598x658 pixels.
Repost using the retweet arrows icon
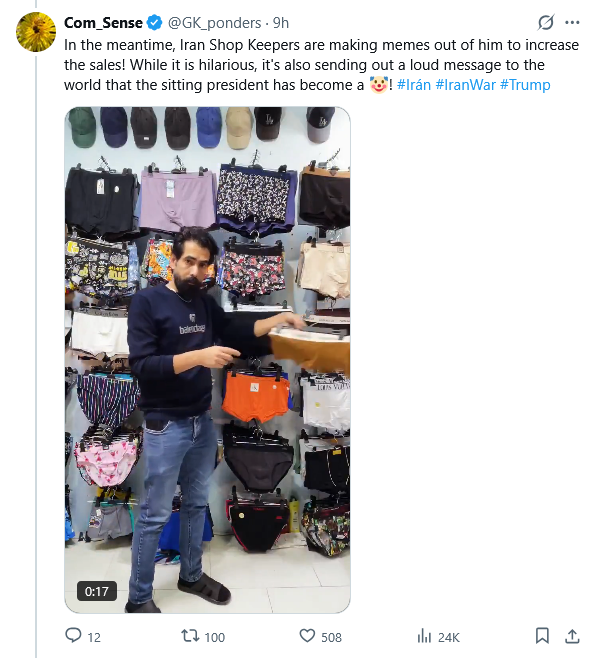[190, 636]
